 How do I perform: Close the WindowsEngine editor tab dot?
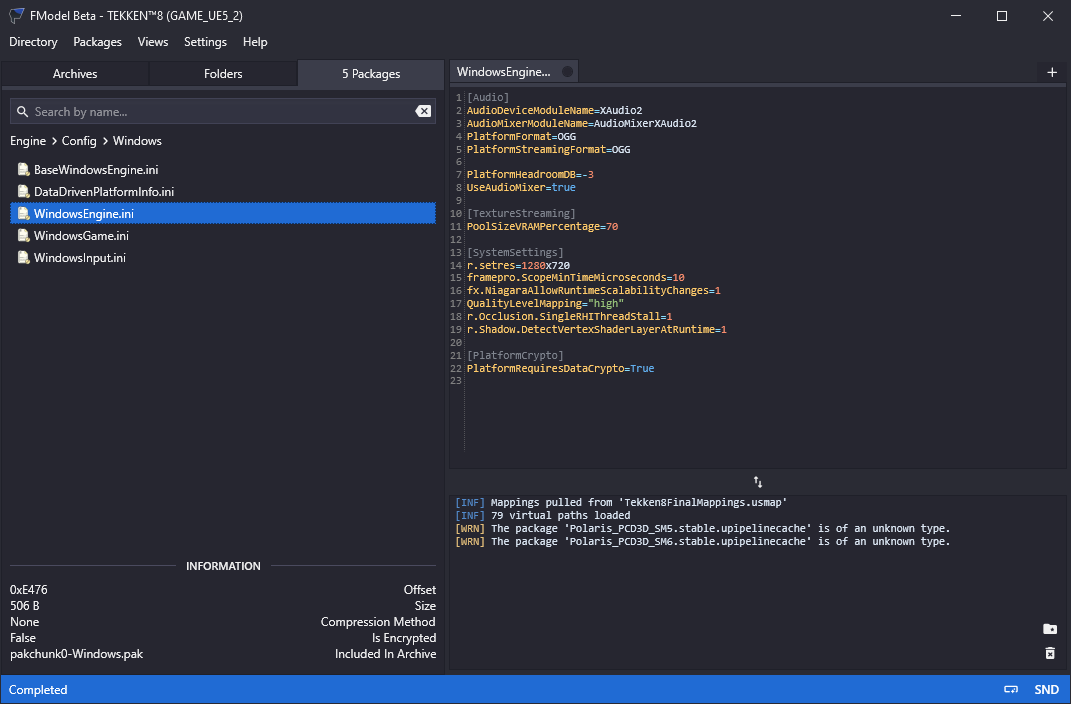point(567,72)
